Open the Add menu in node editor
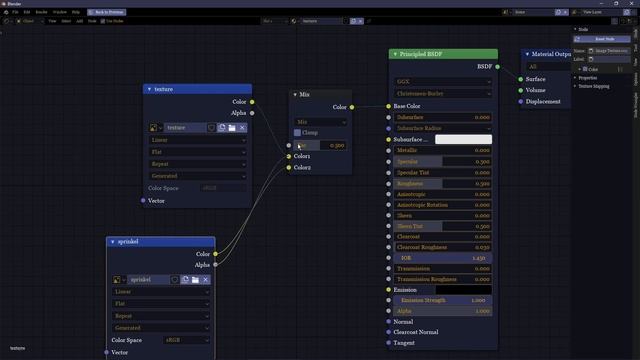This screenshot has height=360, width=640. click(x=80, y=21)
